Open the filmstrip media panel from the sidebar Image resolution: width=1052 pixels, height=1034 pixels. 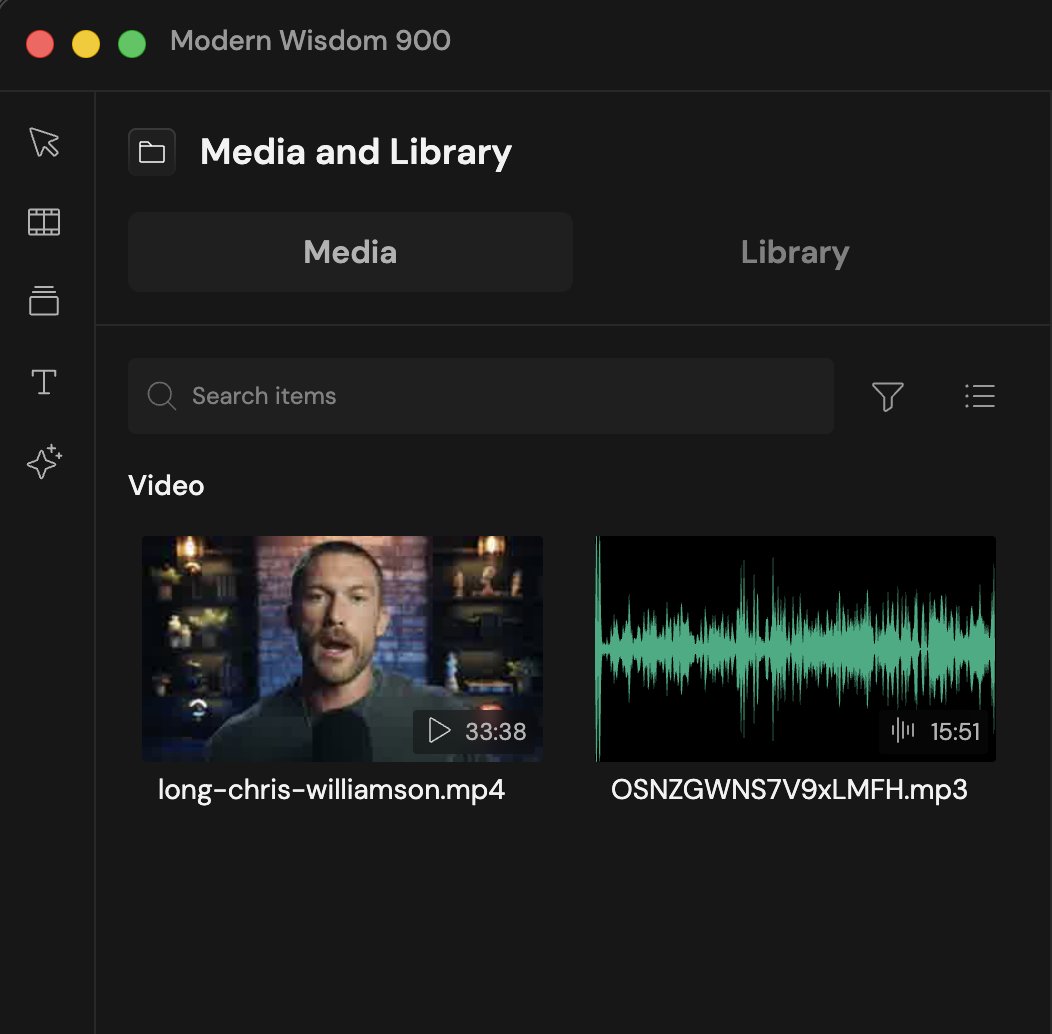[x=44, y=222]
